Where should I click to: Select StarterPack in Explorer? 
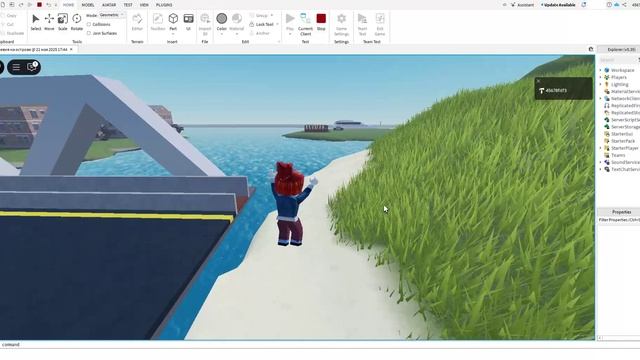[620, 141]
